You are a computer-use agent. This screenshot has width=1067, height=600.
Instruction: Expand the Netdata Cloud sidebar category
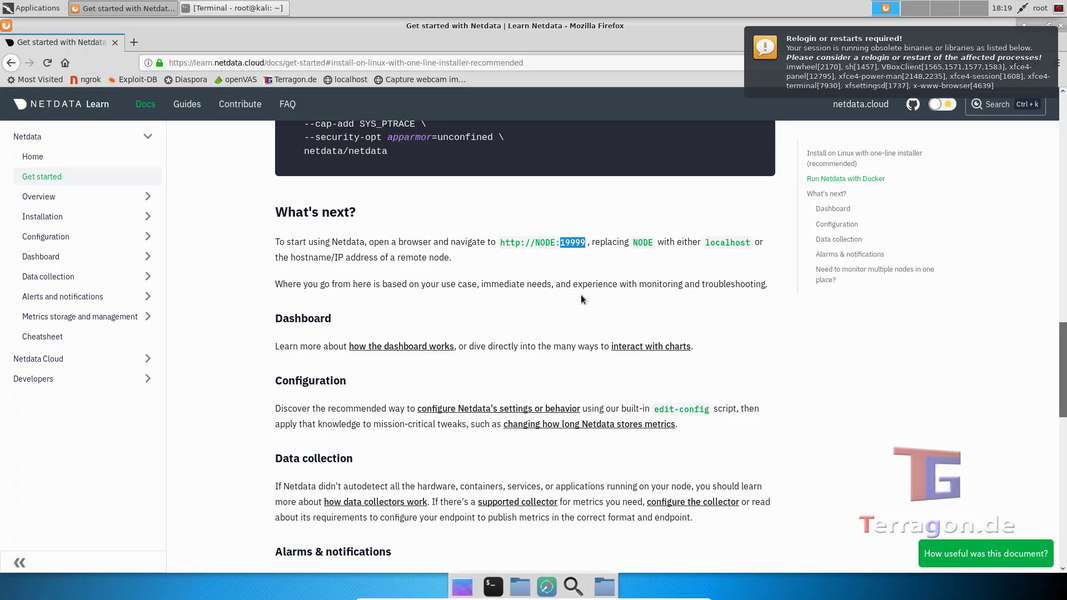tap(148, 359)
